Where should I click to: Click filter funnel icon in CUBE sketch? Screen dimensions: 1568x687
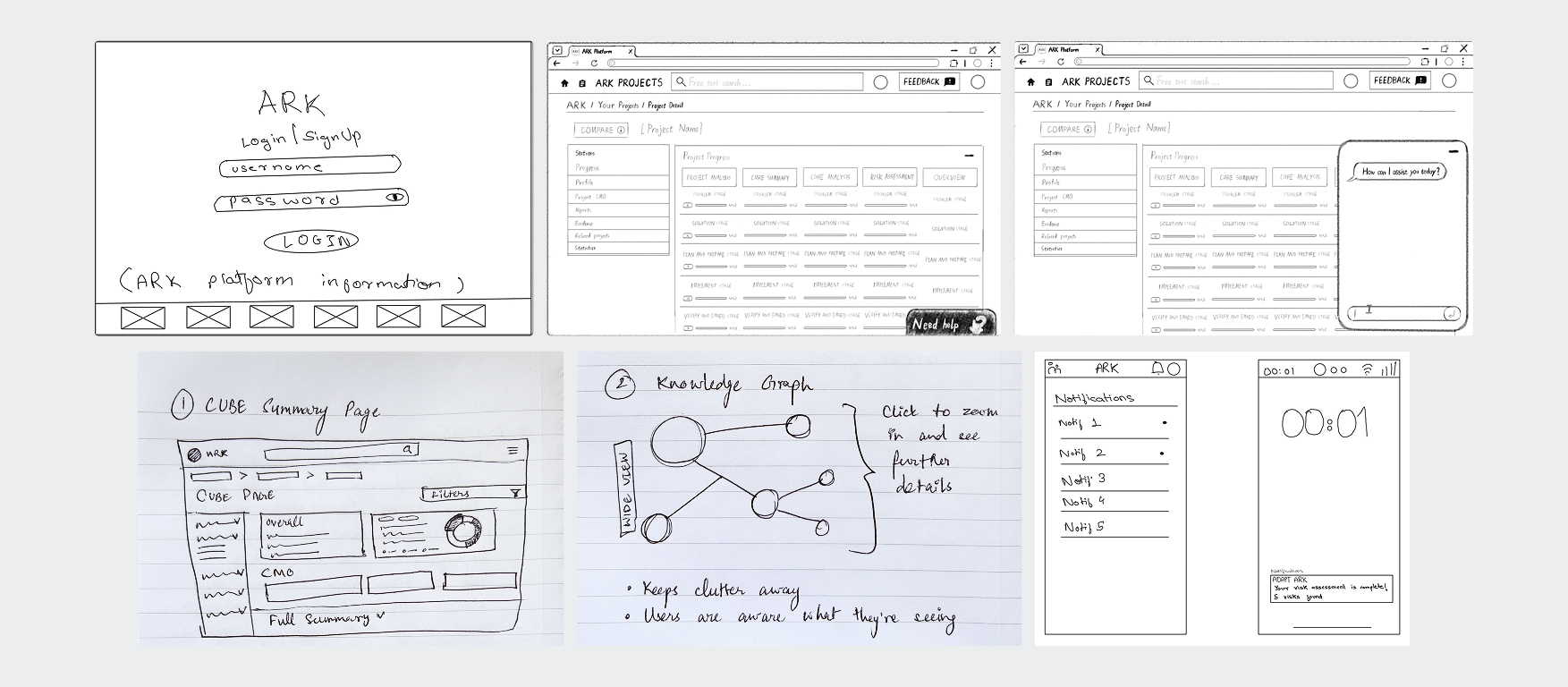pos(516,493)
